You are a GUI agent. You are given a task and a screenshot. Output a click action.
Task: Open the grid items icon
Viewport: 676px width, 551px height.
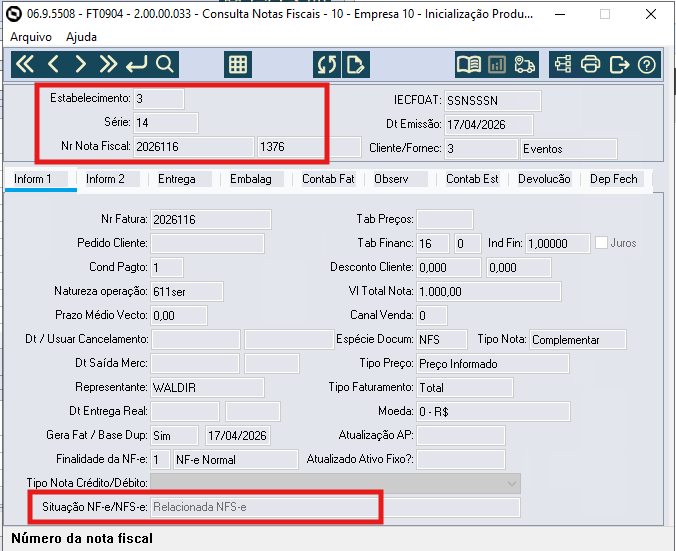(238, 65)
